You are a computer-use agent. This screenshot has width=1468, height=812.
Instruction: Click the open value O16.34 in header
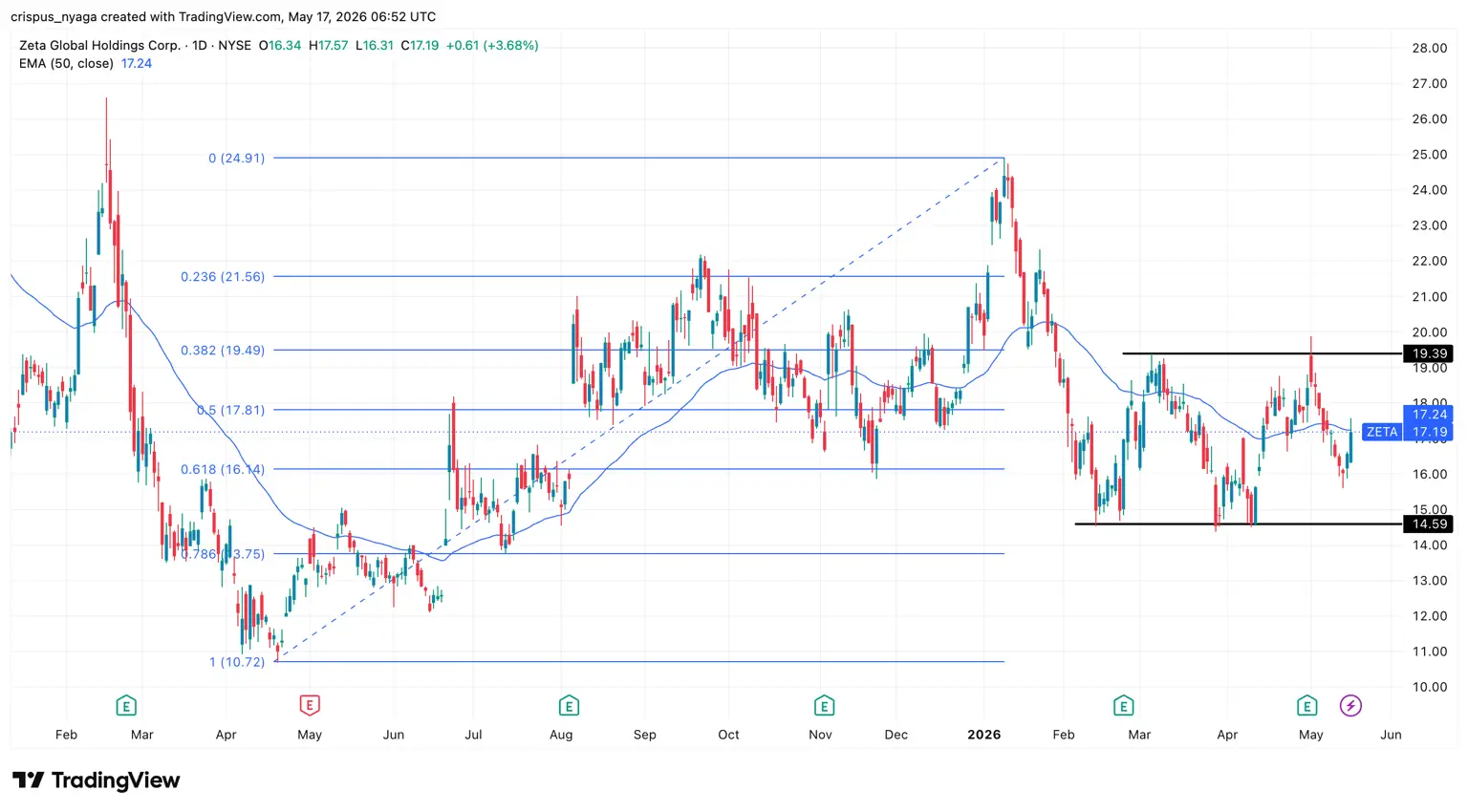pos(280,45)
